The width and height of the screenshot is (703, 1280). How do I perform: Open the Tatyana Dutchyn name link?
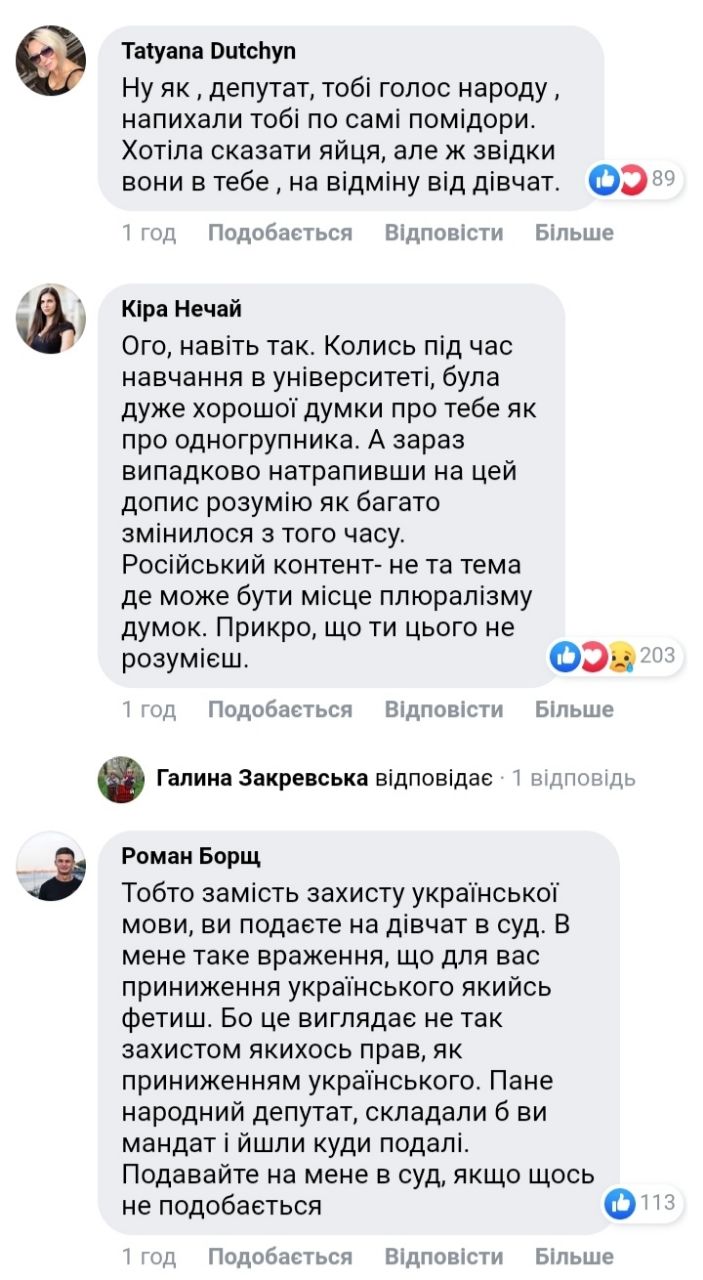208,51
